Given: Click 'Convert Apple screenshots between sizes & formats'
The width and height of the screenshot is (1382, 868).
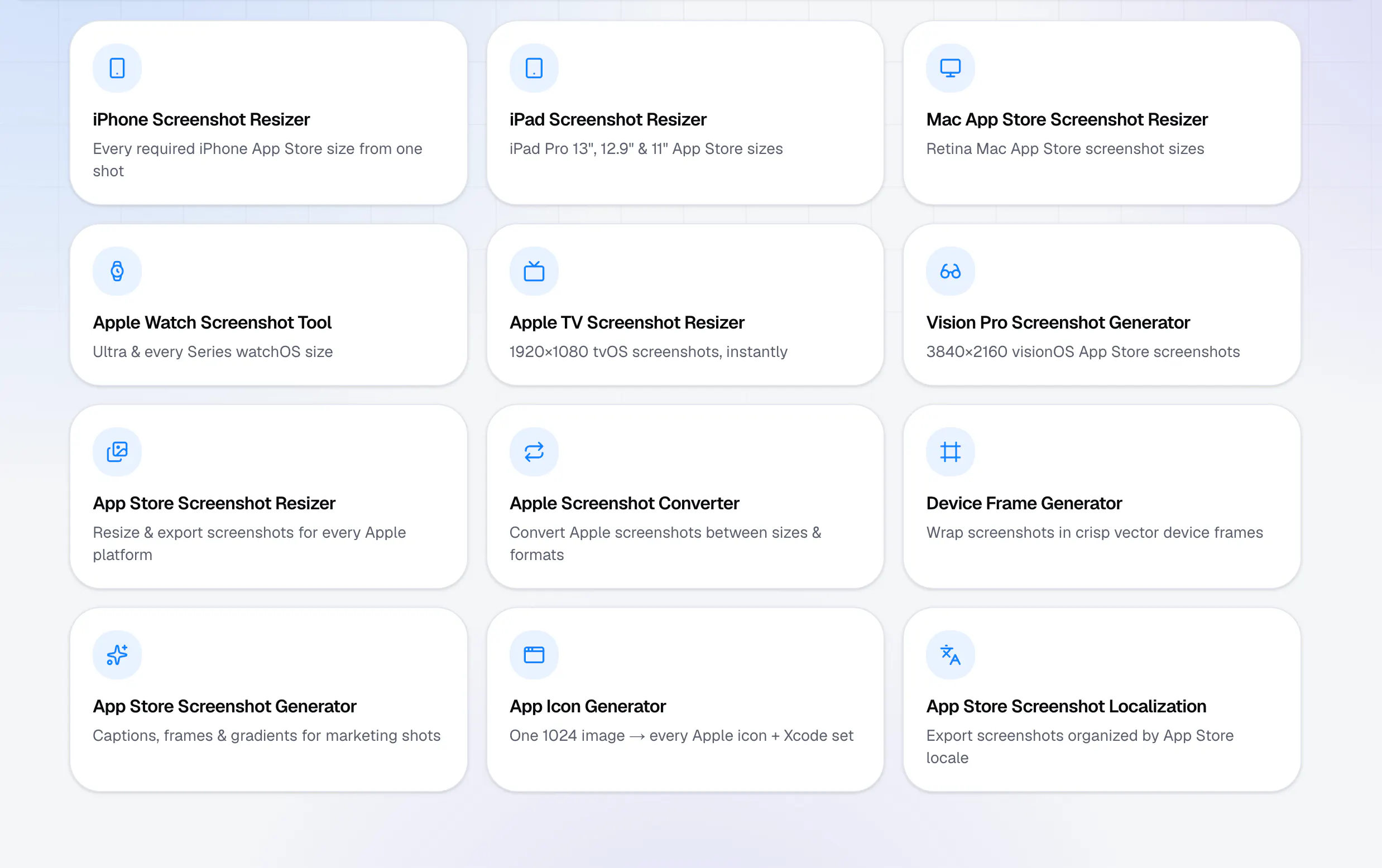Looking at the screenshot, I should (x=666, y=543).
